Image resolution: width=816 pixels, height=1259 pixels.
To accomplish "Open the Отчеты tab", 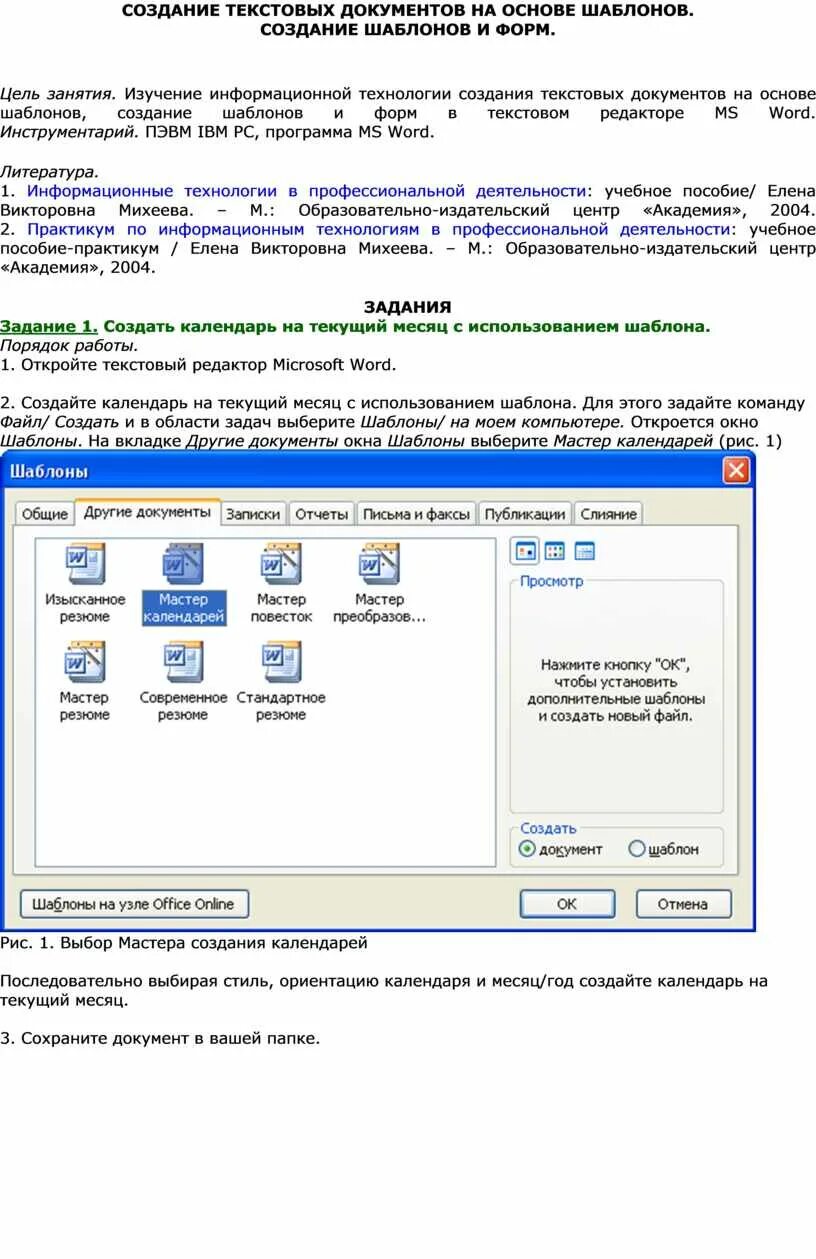I will (x=321, y=514).
